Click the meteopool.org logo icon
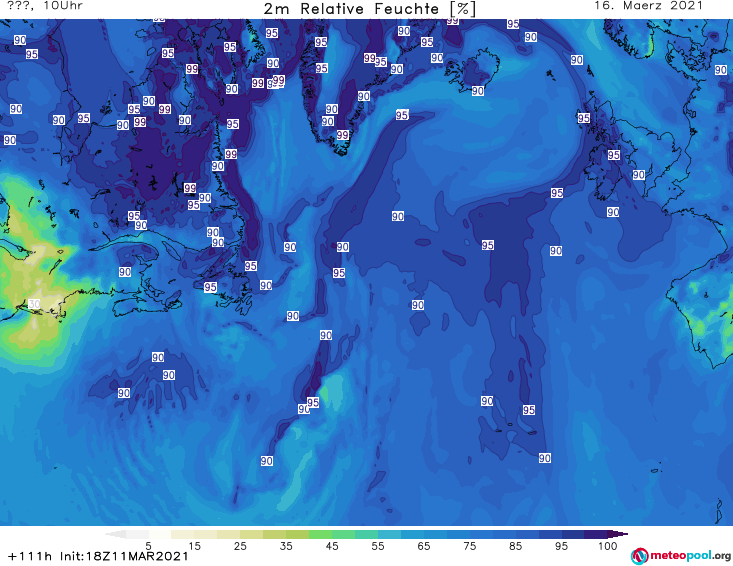Viewport: 733px width, 566px height. click(x=639, y=556)
